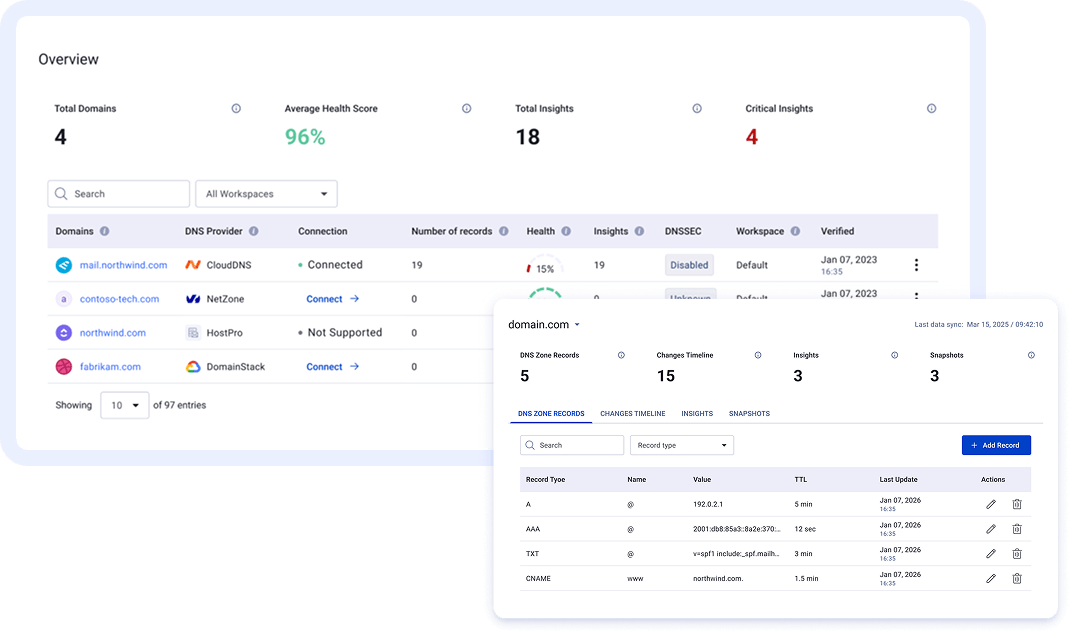Click the Record Type column header
The image size is (1078, 640).
[x=545, y=480]
